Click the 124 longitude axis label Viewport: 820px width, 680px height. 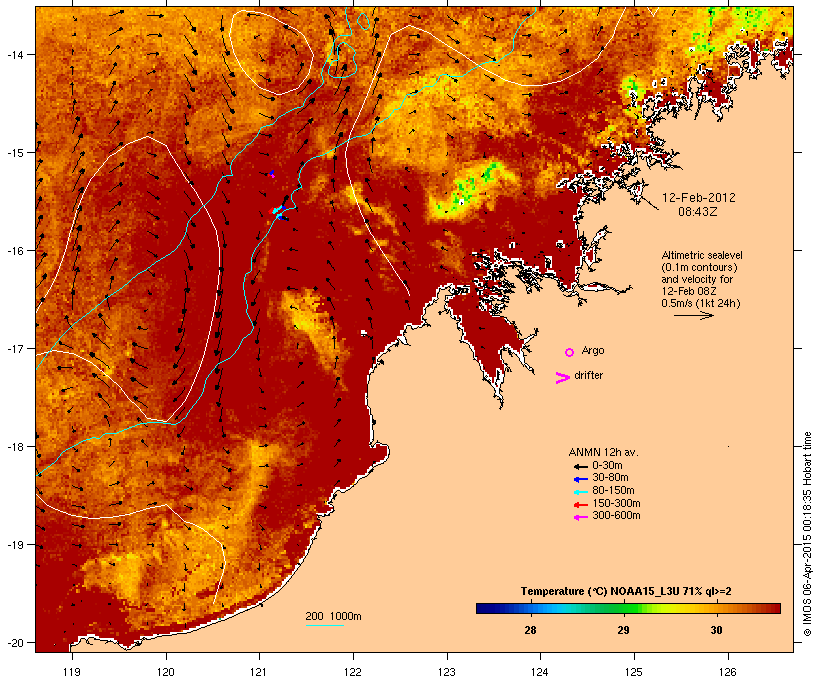pos(540,672)
